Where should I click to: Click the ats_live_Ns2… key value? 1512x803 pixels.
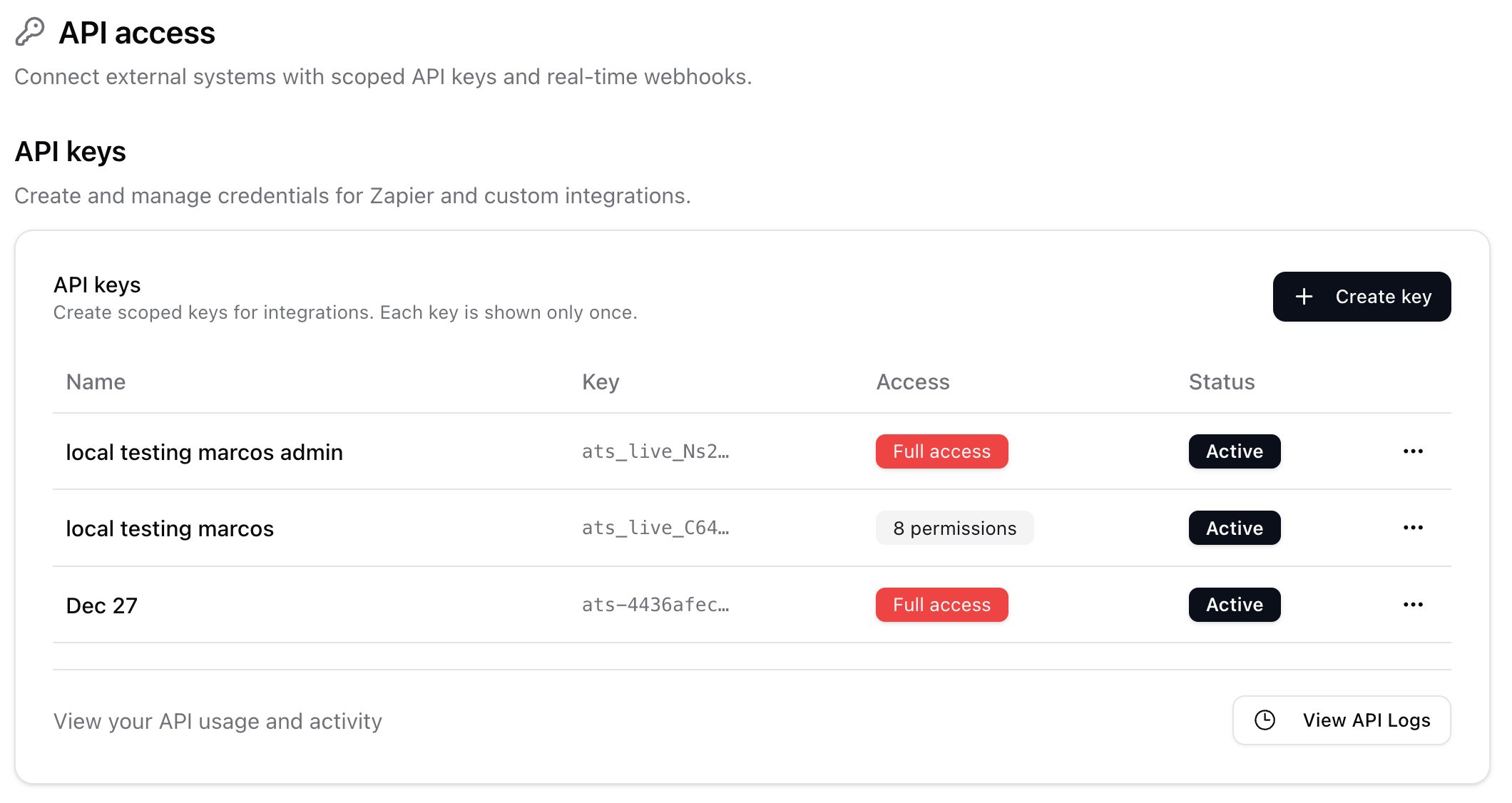[x=655, y=451]
